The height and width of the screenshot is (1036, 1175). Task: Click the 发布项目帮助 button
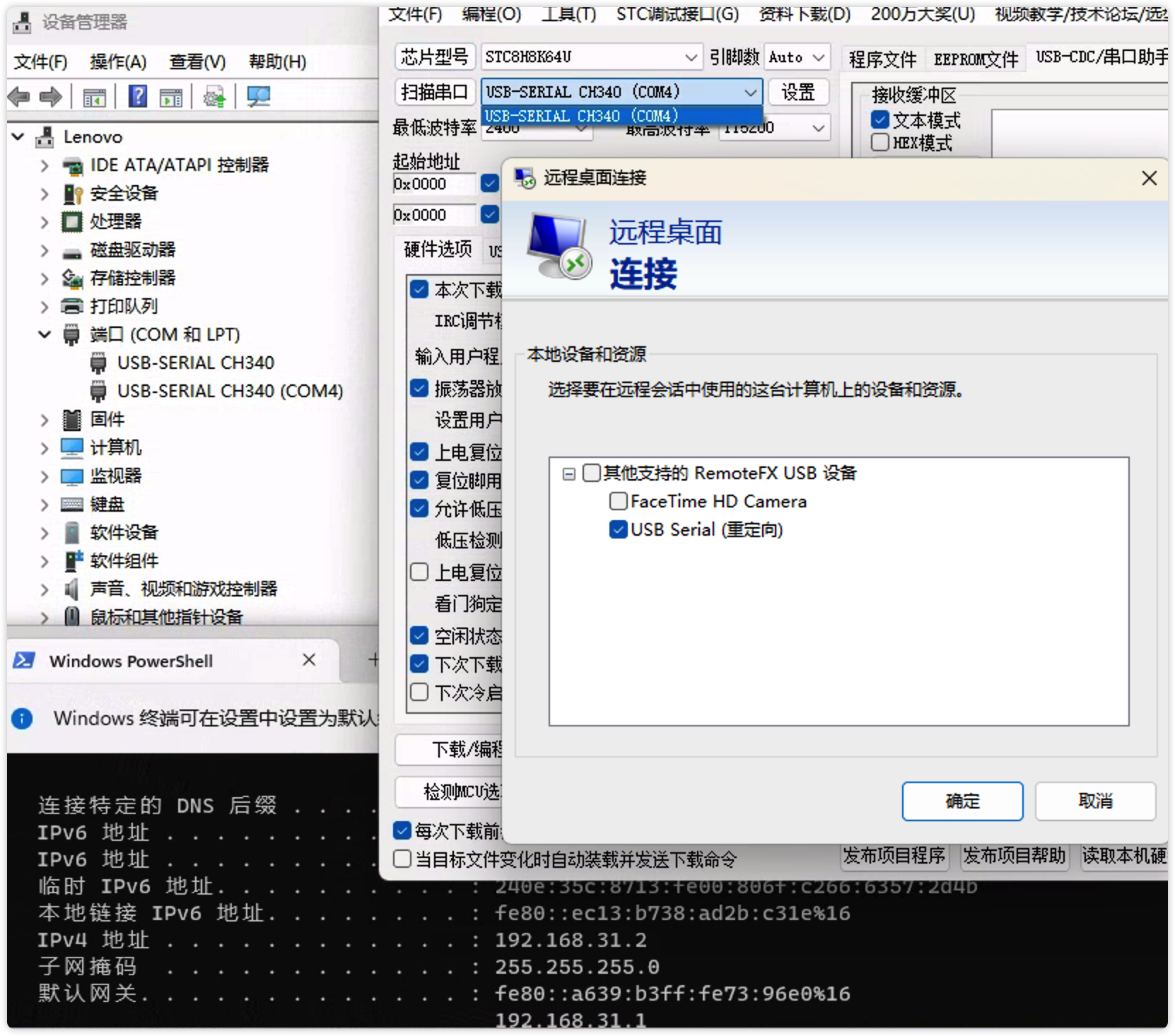[x=1015, y=856]
